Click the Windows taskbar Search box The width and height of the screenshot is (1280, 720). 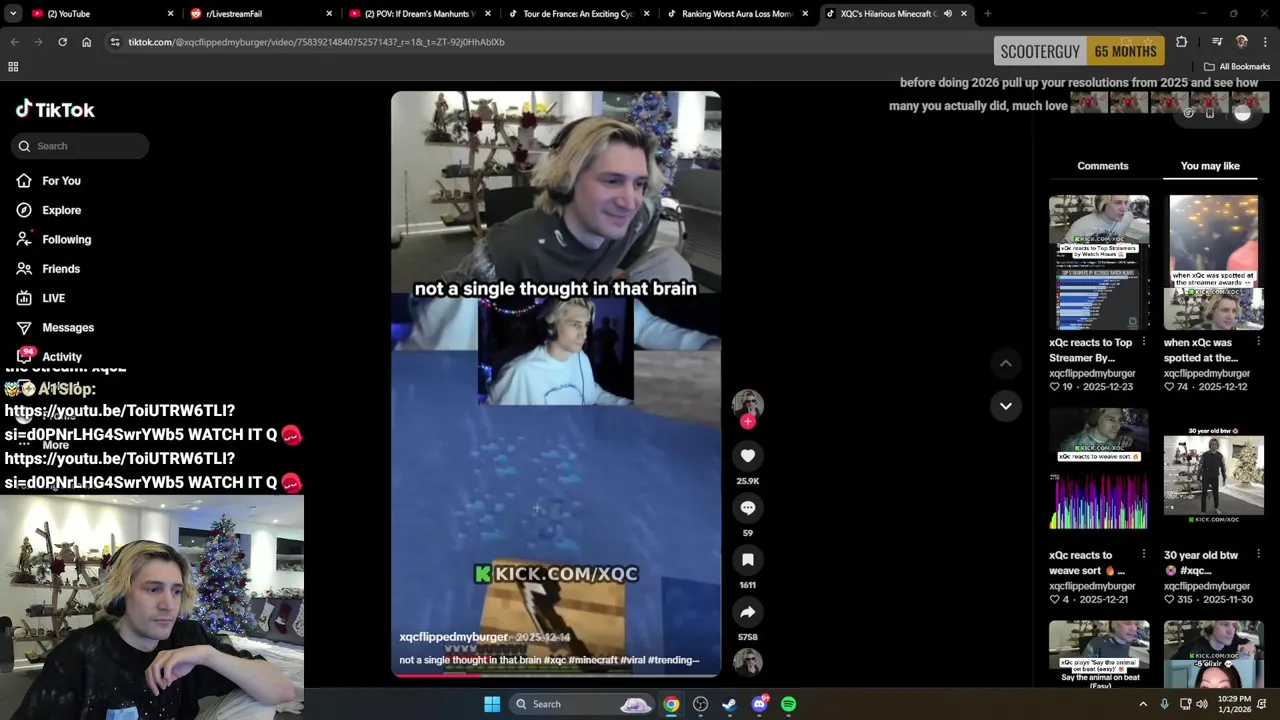pos(584,704)
